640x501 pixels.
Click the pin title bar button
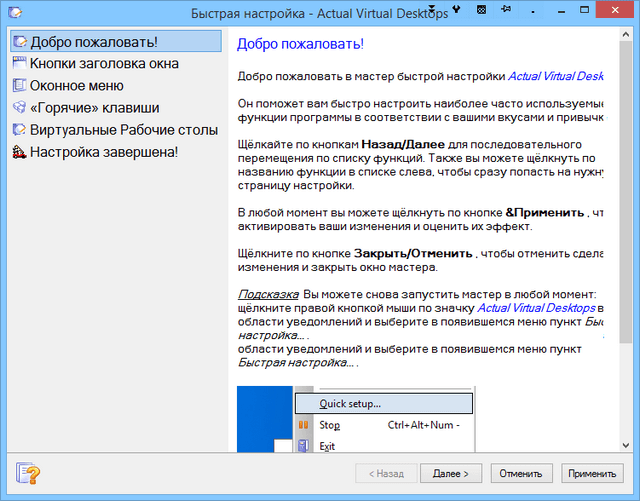tap(507, 9)
